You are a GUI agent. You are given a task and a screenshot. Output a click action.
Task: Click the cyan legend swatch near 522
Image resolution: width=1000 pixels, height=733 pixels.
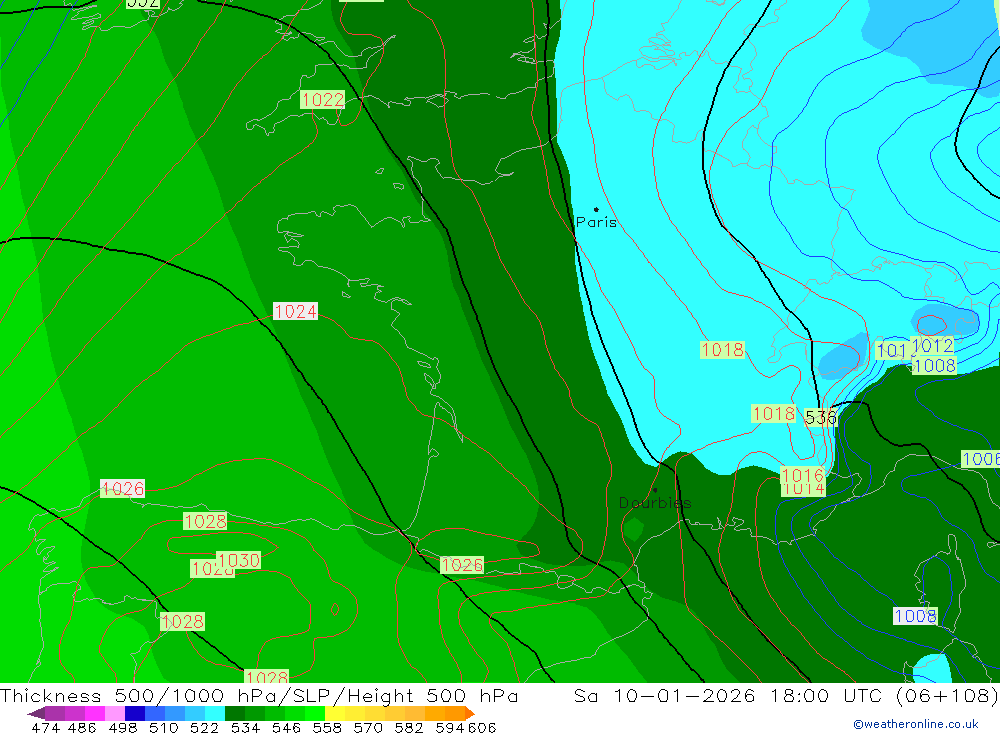pyautogui.click(x=215, y=714)
